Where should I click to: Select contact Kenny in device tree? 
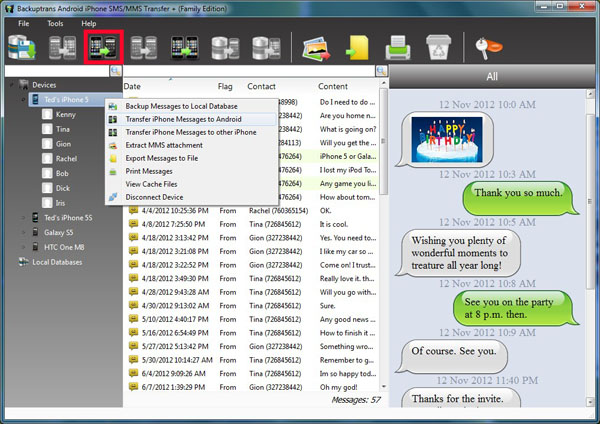(65, 114)
